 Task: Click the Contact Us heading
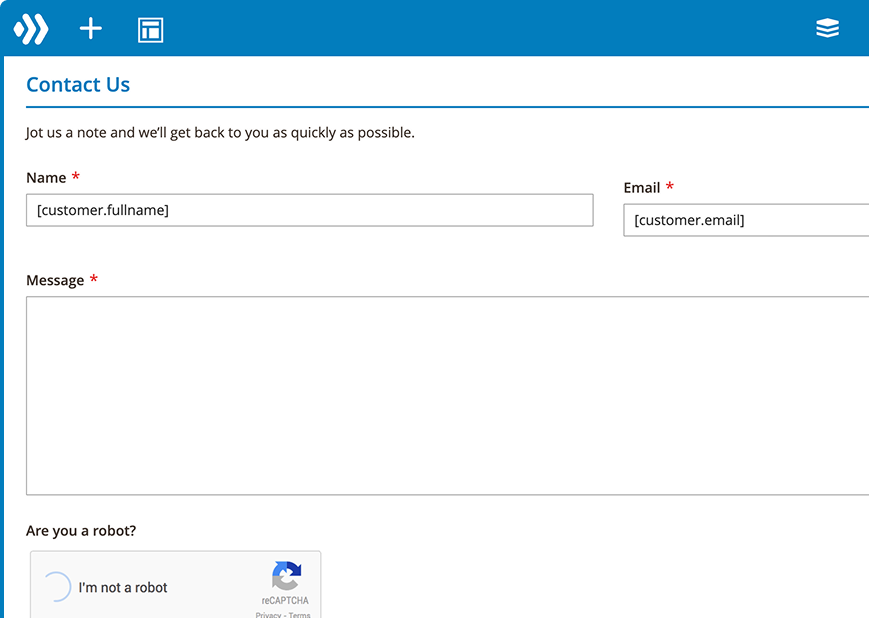pos(78,85)
